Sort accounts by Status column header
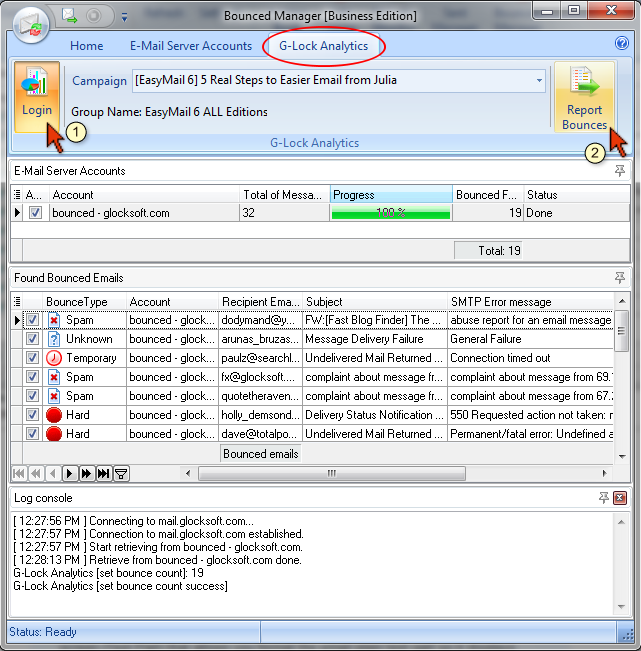Viewport: 641px width, 651px height. (577, 194)
